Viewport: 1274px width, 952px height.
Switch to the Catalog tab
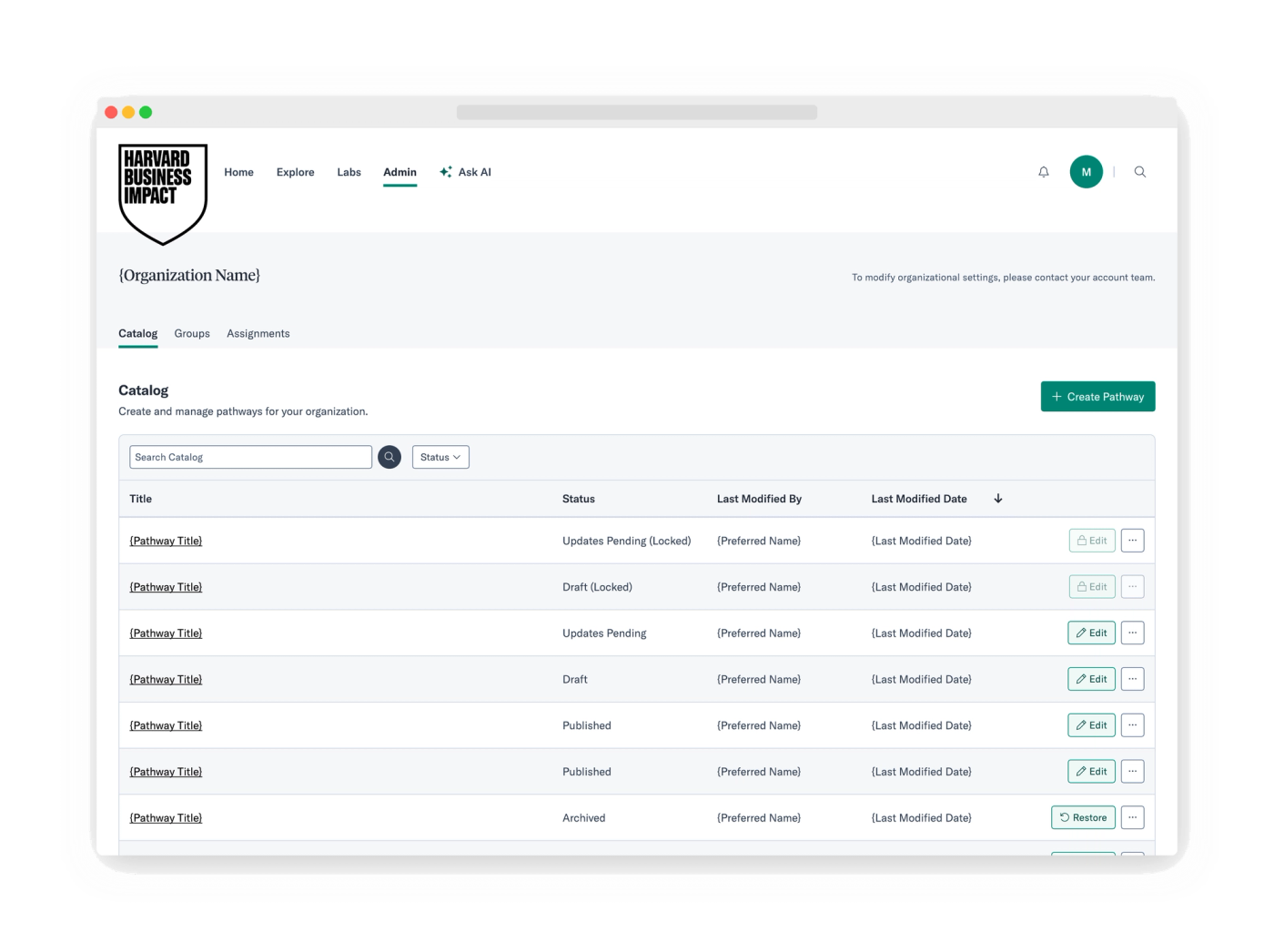(x=138, y=333)
